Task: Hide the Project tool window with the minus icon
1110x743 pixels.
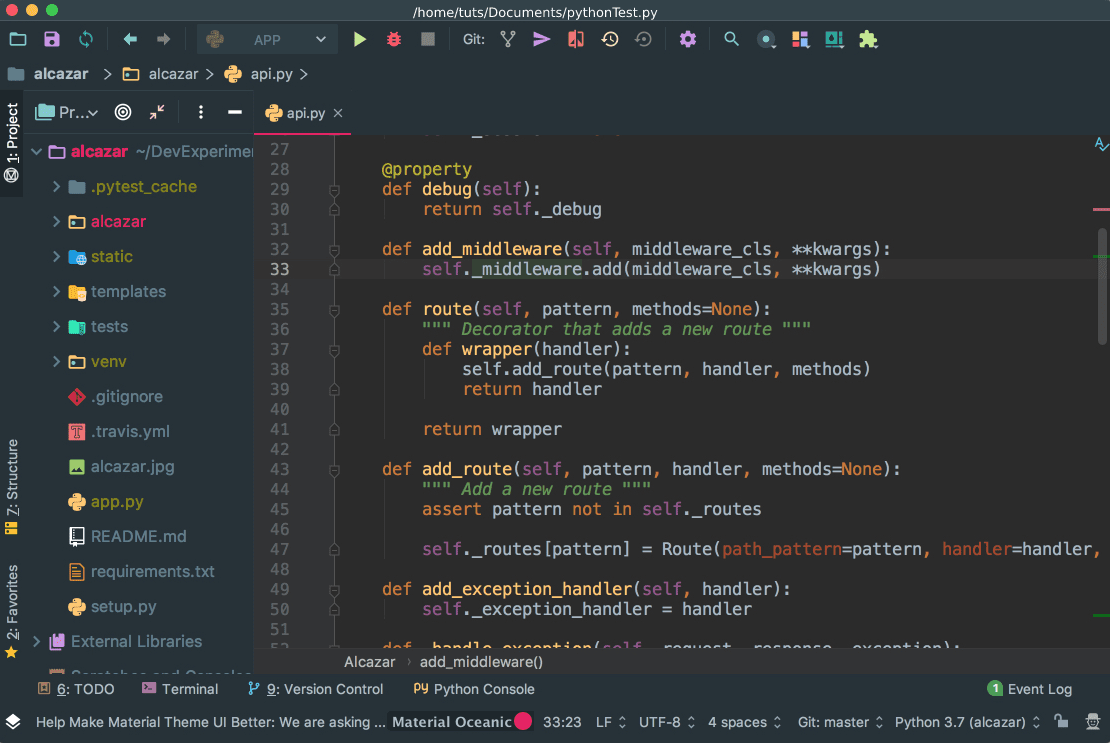Action: (x=234, y=112)
